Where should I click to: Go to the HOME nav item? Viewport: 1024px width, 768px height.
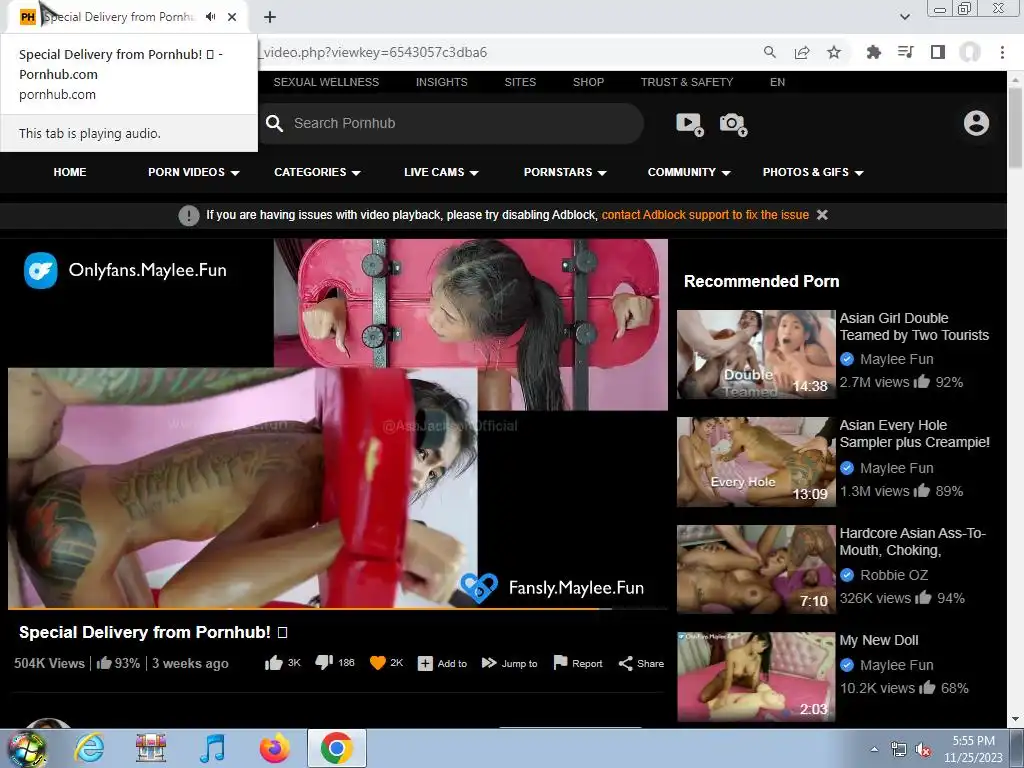coord(70,172)
